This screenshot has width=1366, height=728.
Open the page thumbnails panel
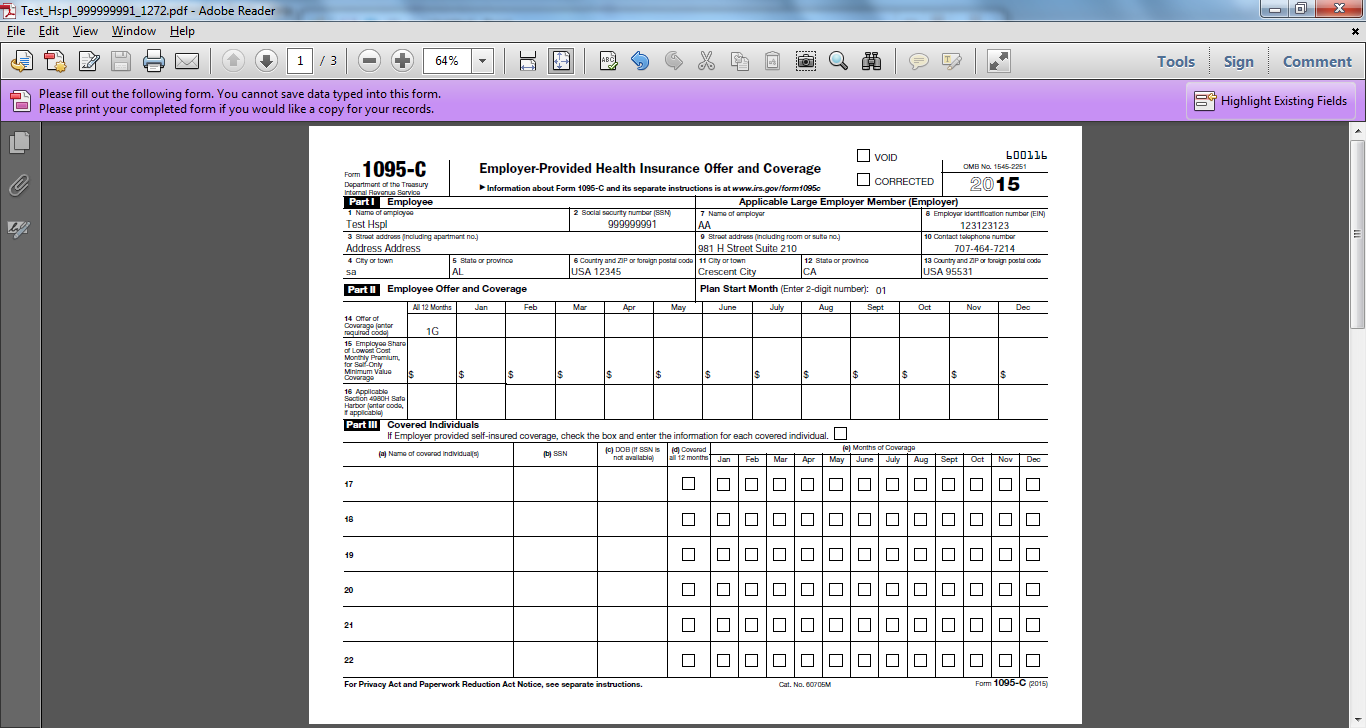click(19, 143)
